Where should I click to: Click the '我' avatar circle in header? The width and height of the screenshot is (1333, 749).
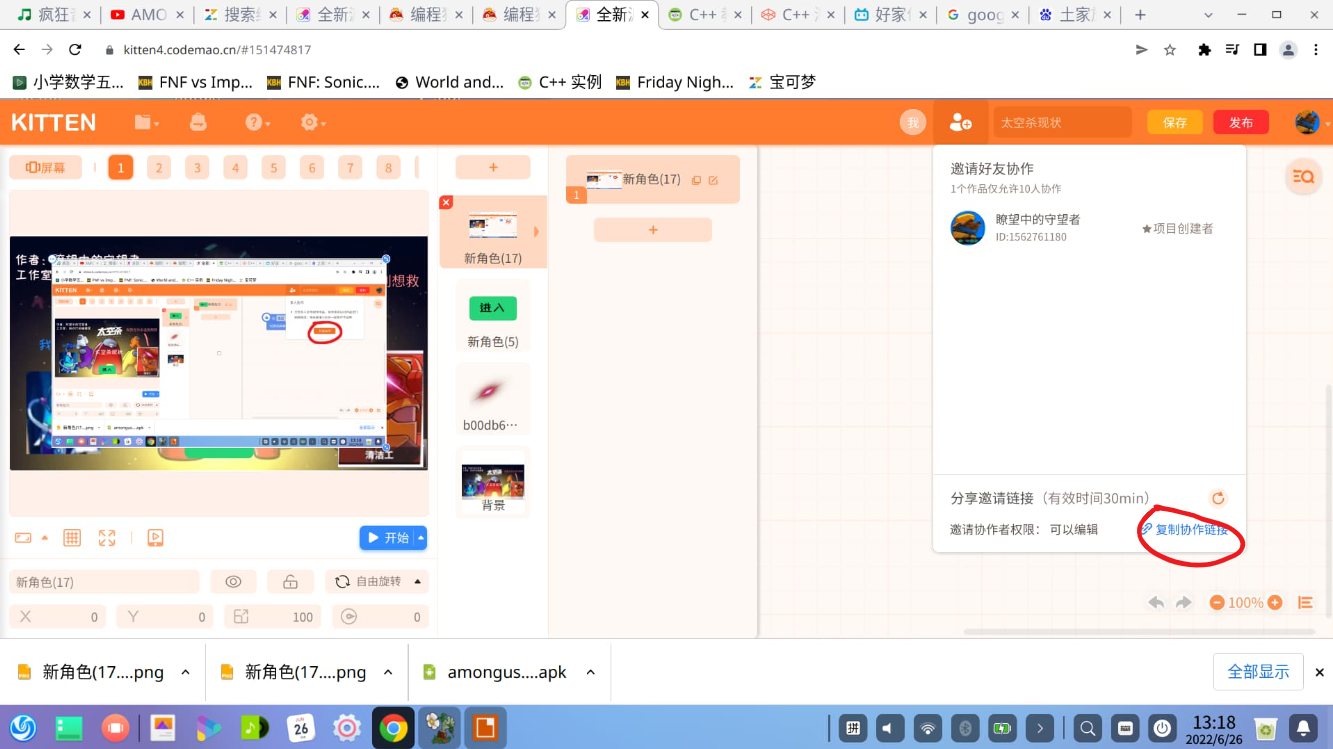pos(912,122)
